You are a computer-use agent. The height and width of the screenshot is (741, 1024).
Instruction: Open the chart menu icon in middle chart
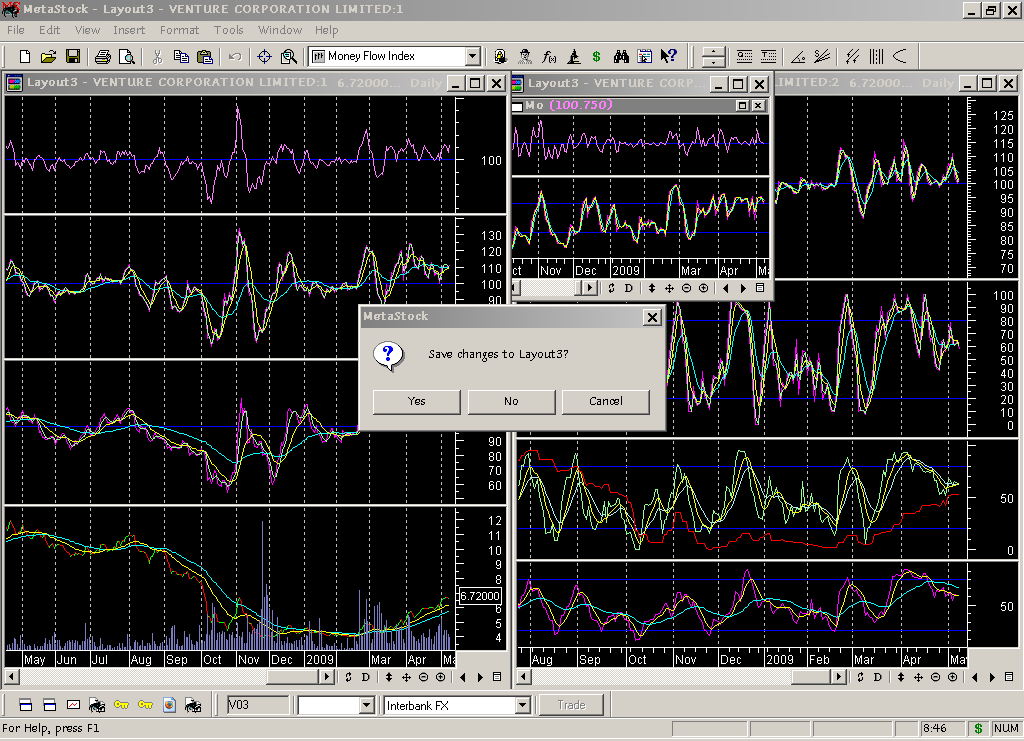pos(760,288)
